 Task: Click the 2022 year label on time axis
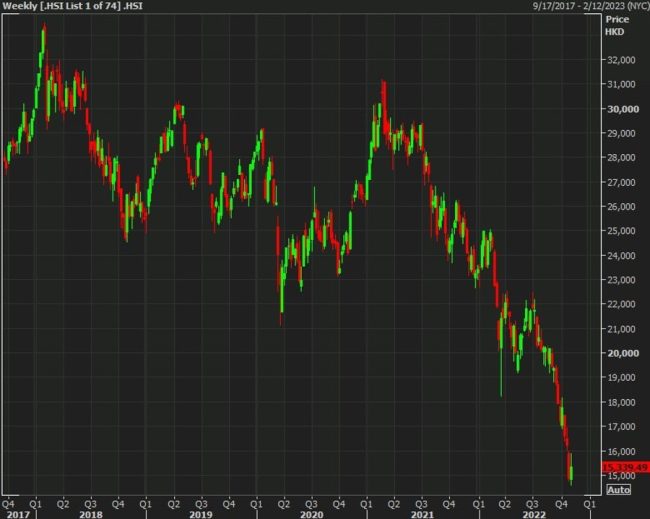pos(534,514)
